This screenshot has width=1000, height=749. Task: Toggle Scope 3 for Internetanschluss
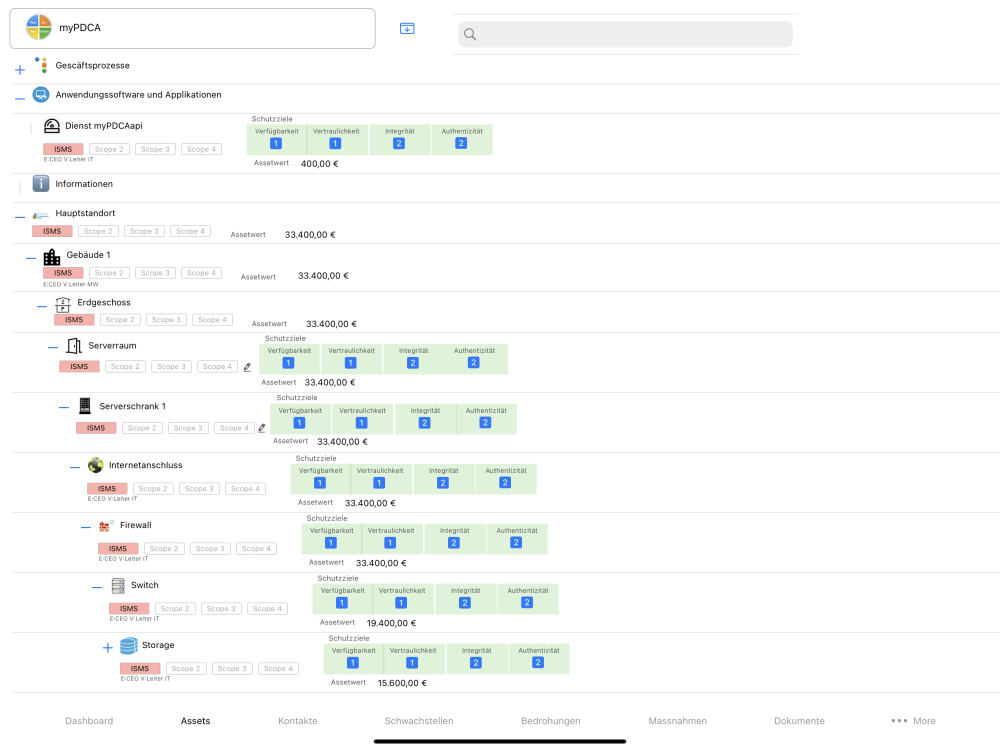[199, 489]
